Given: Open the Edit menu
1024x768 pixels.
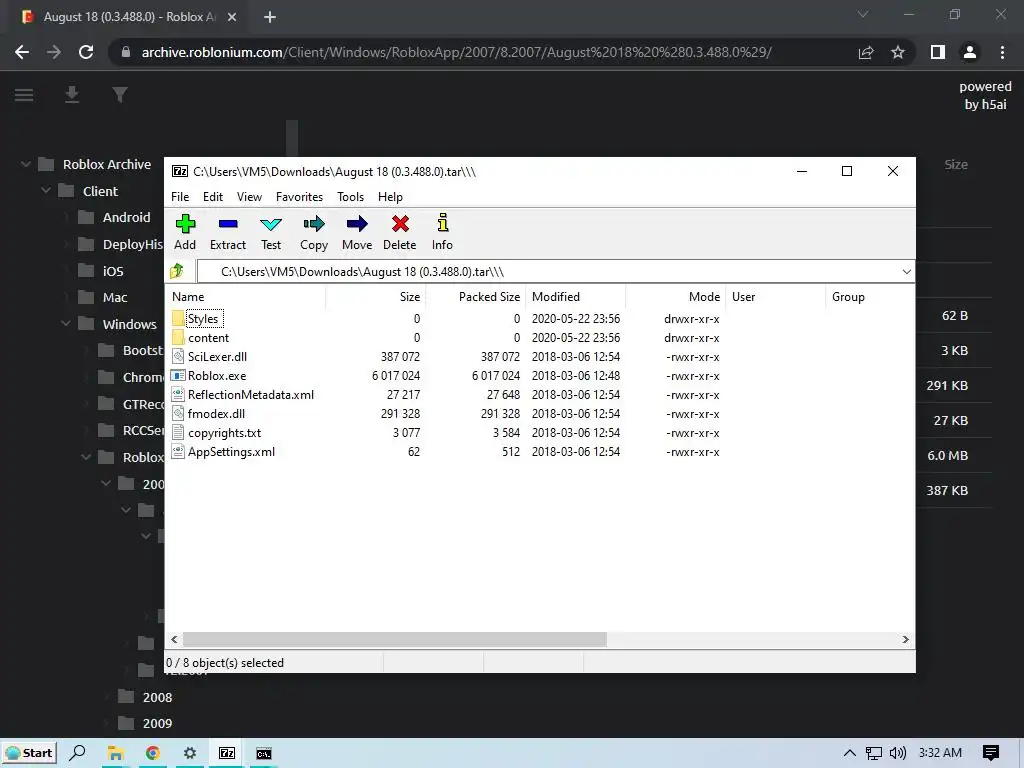Looking at the screenshot, I should pyautogui.click(x=213, y=197).
